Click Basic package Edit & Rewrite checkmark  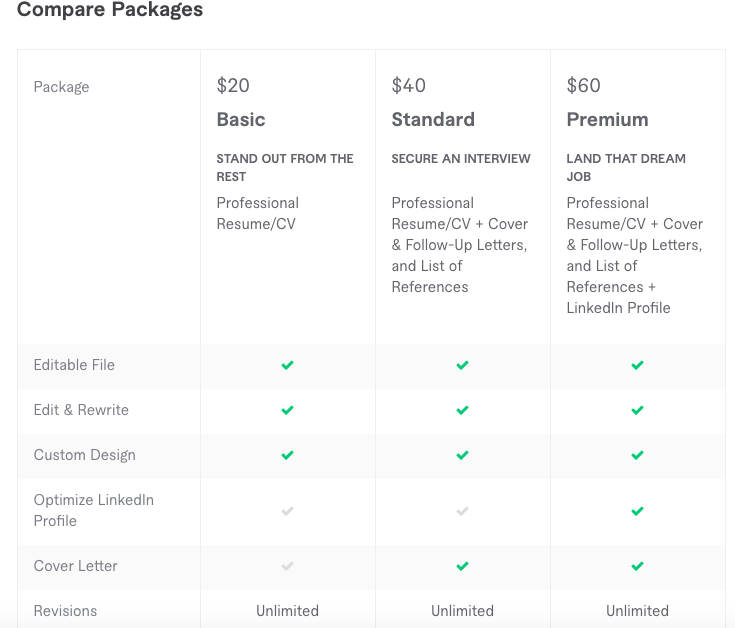(287, 411)
